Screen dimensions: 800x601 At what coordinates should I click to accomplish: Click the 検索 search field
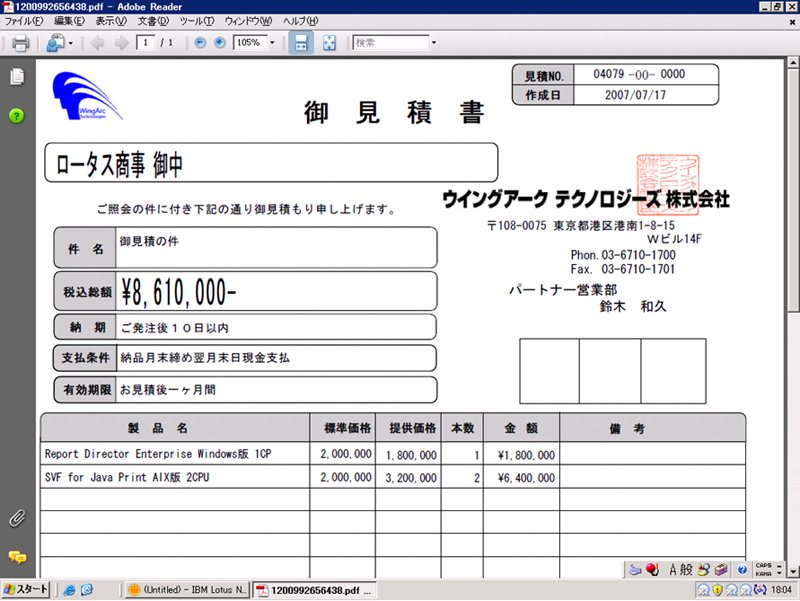pos(391,42)
